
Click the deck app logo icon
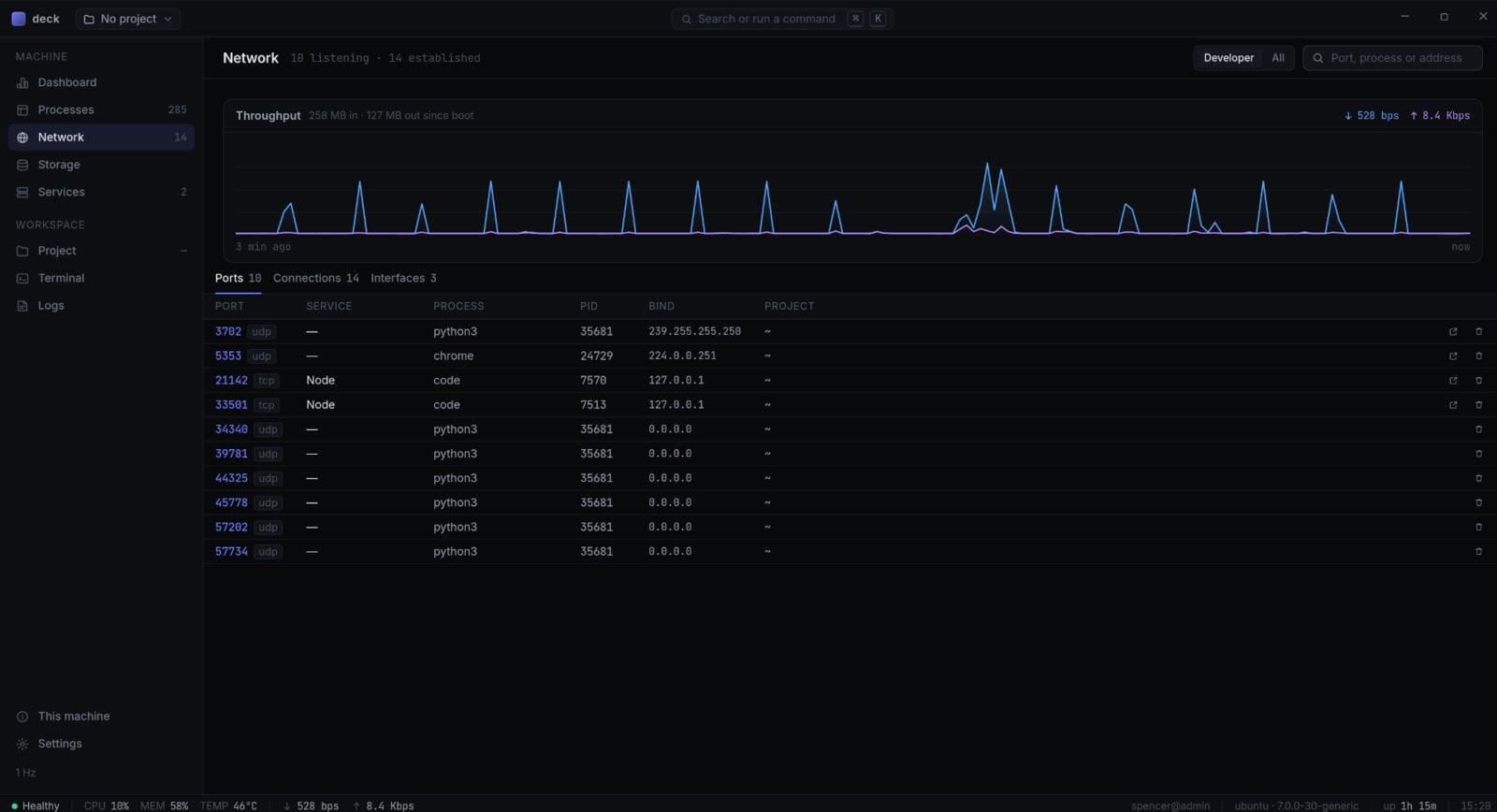(x=18, y=19)
